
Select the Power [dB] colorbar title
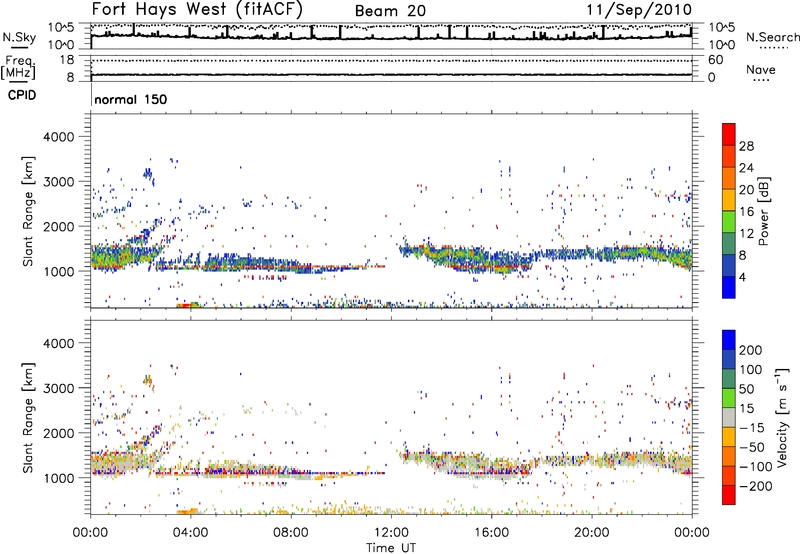(764, 211)
